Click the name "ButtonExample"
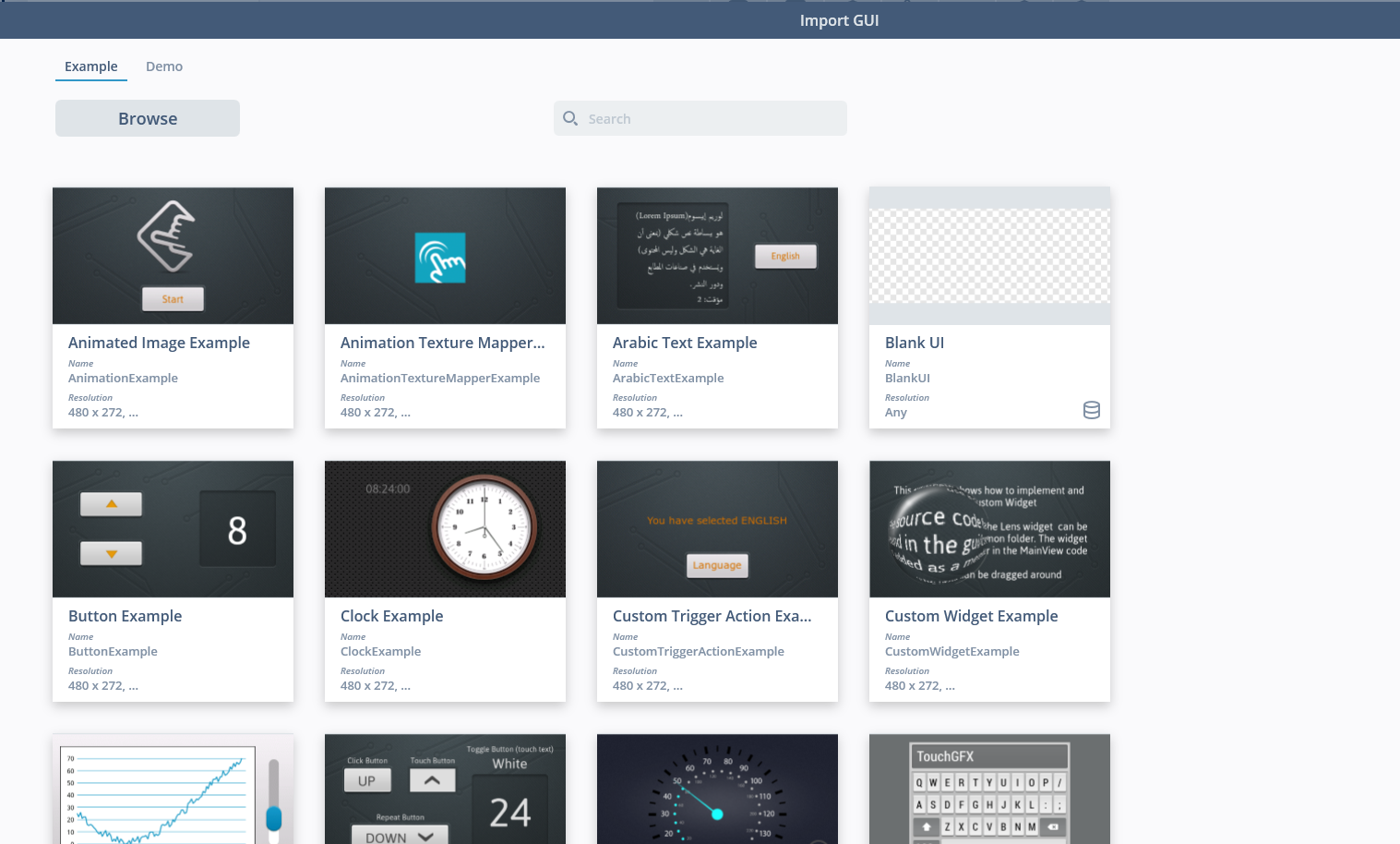 113,651
